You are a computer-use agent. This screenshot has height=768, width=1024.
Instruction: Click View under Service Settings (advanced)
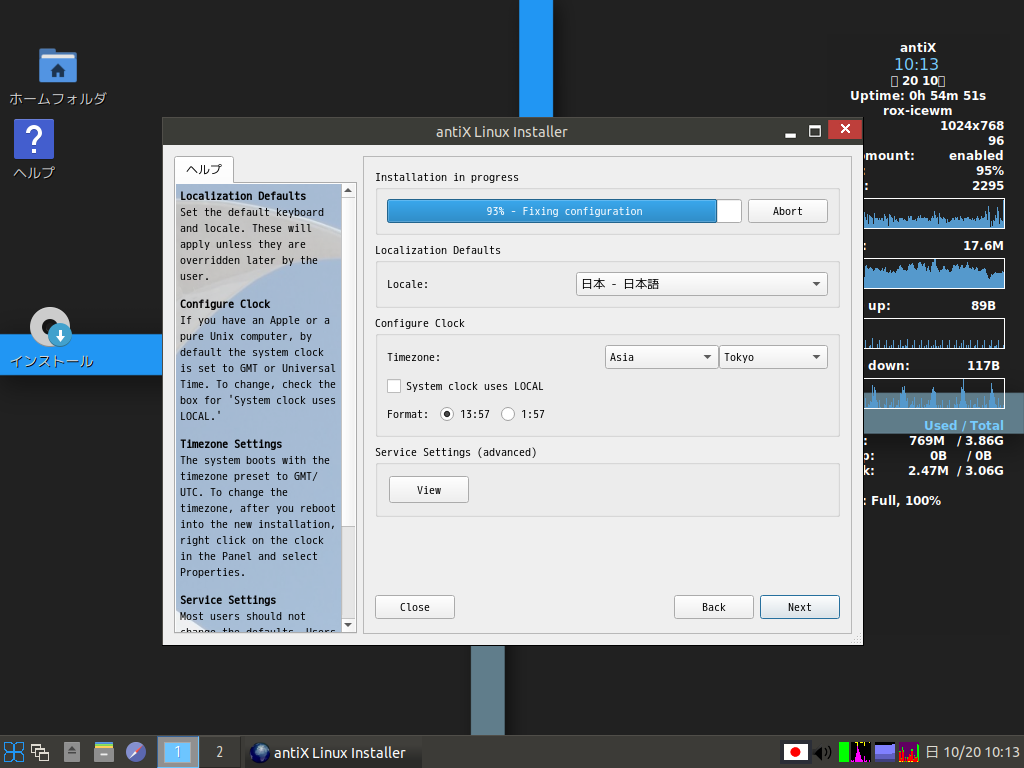pyautogui.click(x=428, y=490)
